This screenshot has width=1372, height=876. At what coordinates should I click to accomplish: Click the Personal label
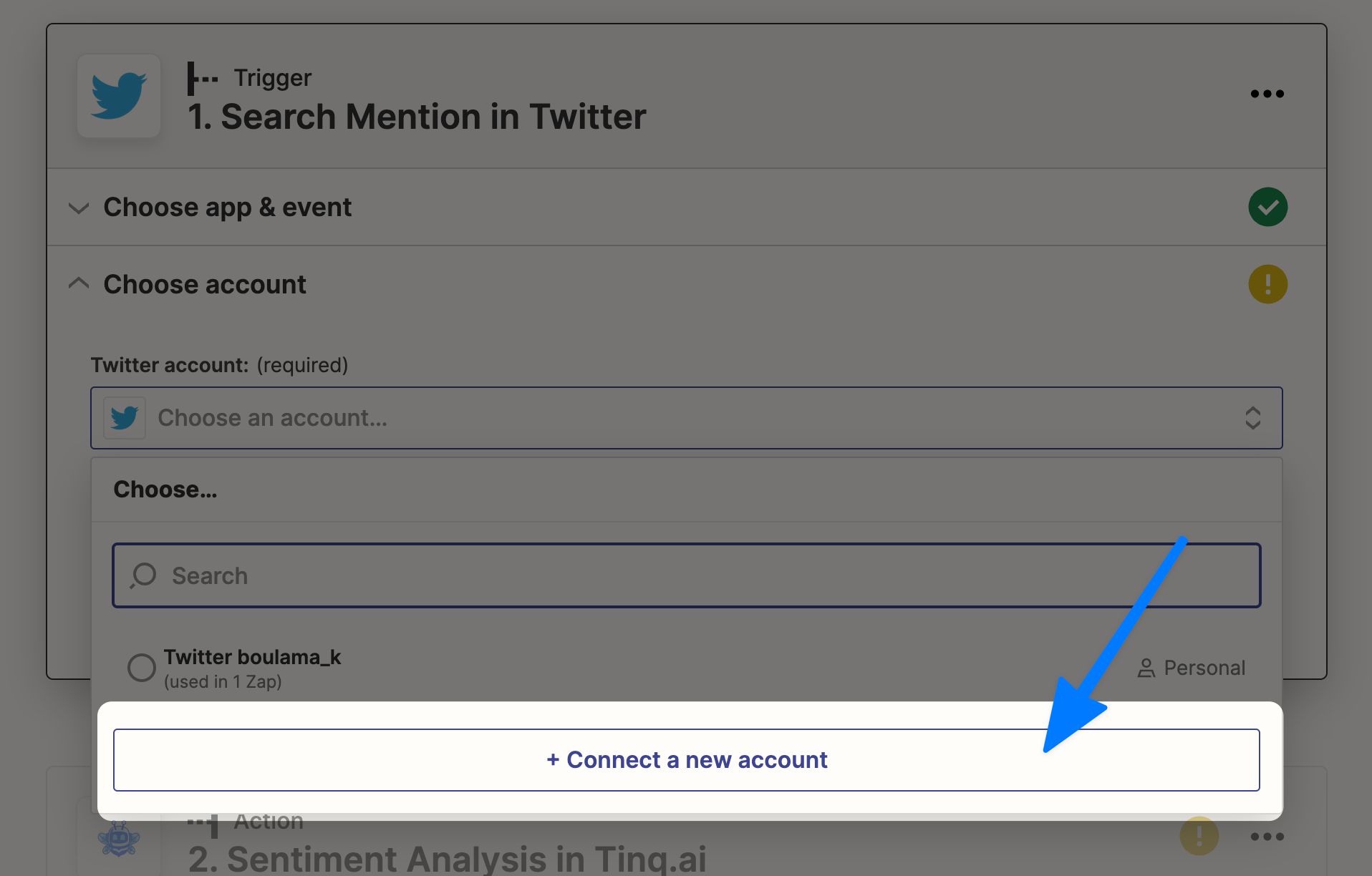(1204, 668)
